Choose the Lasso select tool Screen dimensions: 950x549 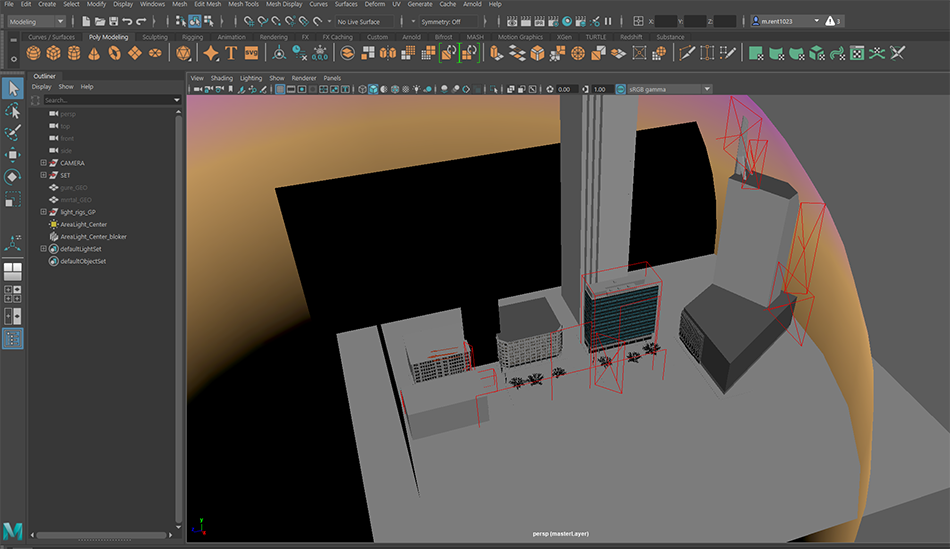13,111
